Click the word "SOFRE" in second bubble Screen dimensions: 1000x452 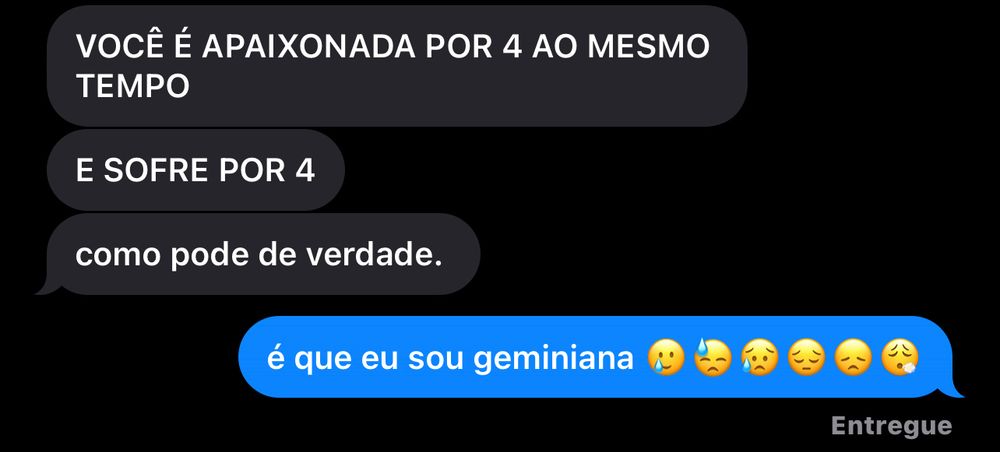156,171
